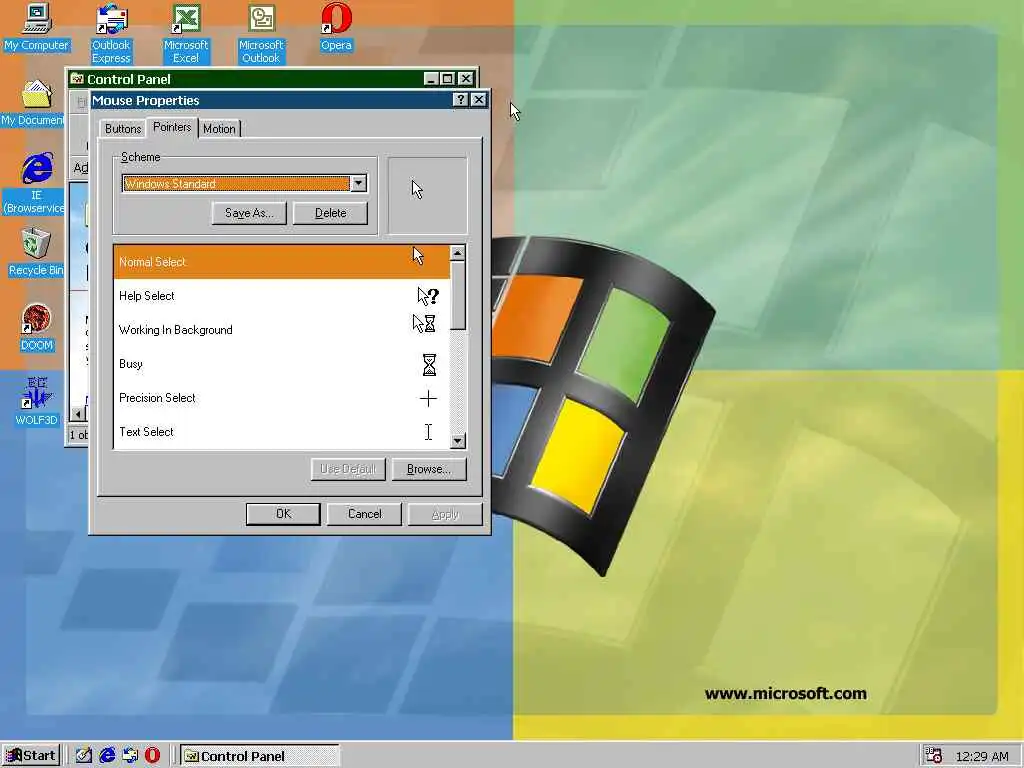This screenshot has width=1024, height=768.
Task: Select Text Select pointer row
Action: (281, 432)
